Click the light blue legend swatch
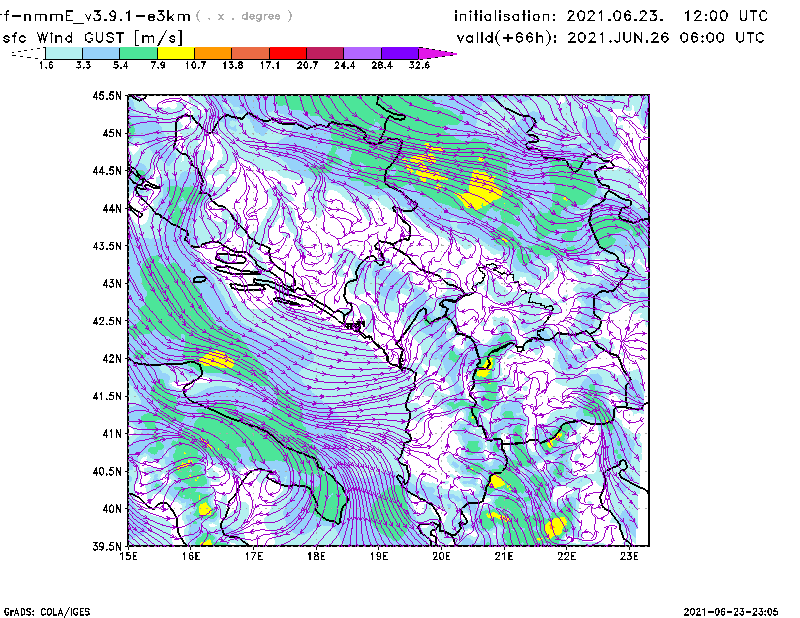Screen dimensions: 800x618 (101, 53)
